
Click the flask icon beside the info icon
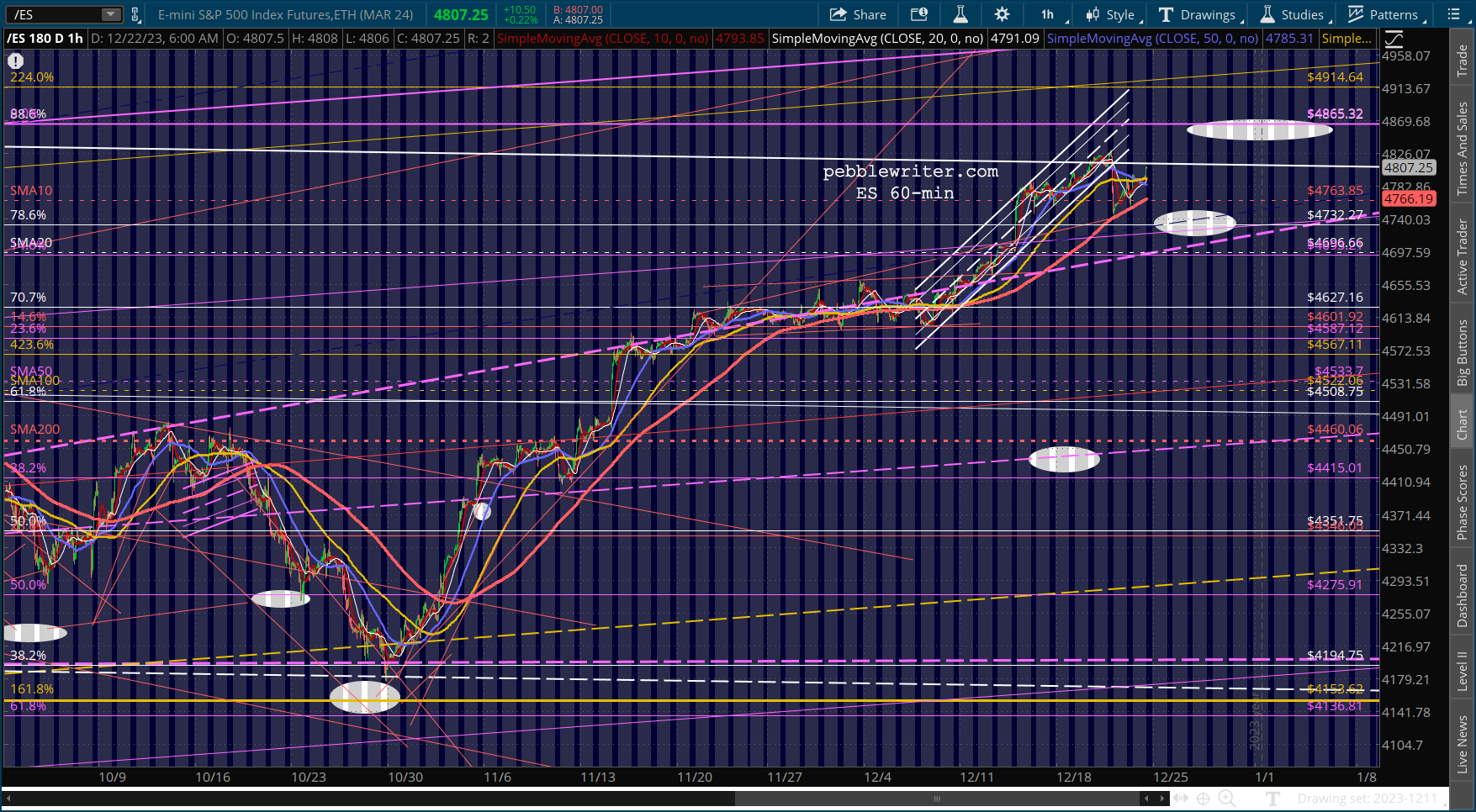tap(960, 14)
